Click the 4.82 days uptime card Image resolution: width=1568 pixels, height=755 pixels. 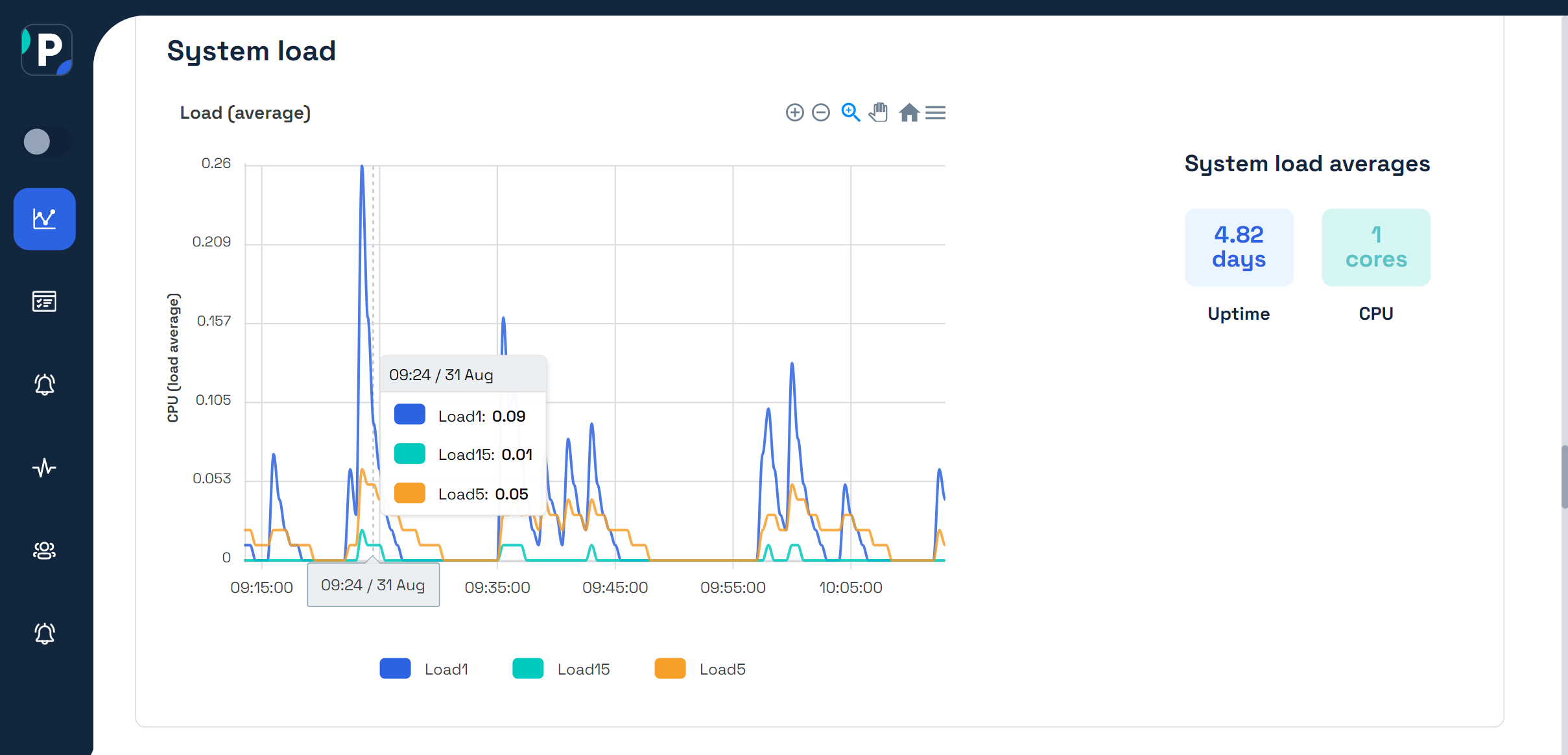pos(1239,247)
